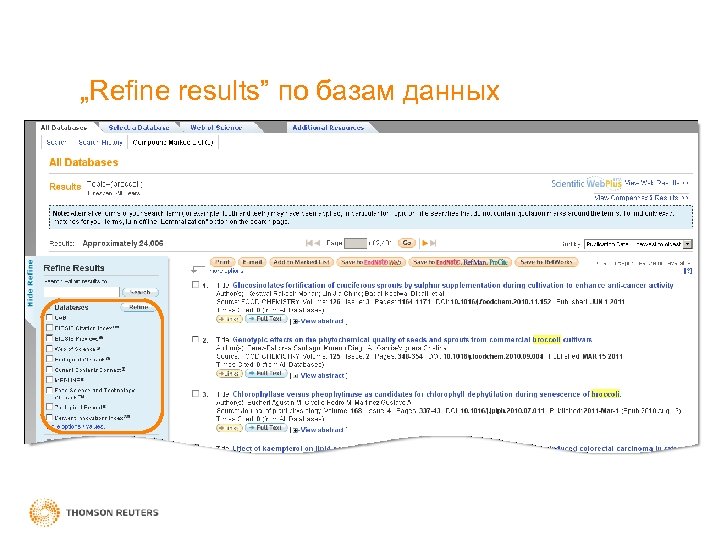Click Save to RefWorks button
720x540 pixels.
coord(546,262)
